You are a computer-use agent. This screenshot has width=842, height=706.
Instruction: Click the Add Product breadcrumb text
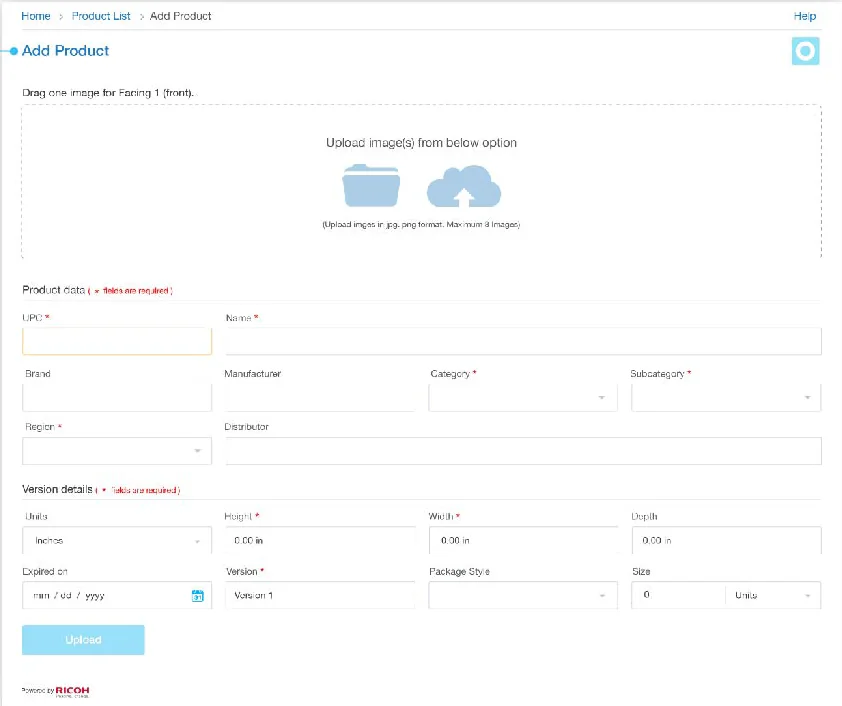coord(180,16)
